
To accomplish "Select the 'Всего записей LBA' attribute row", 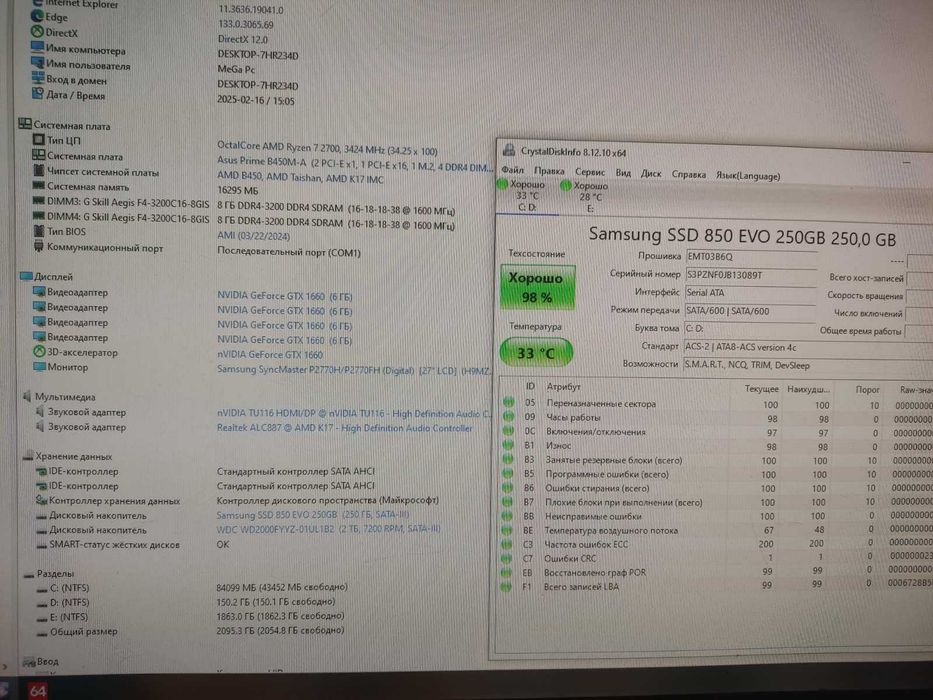I will pos(716,586).
